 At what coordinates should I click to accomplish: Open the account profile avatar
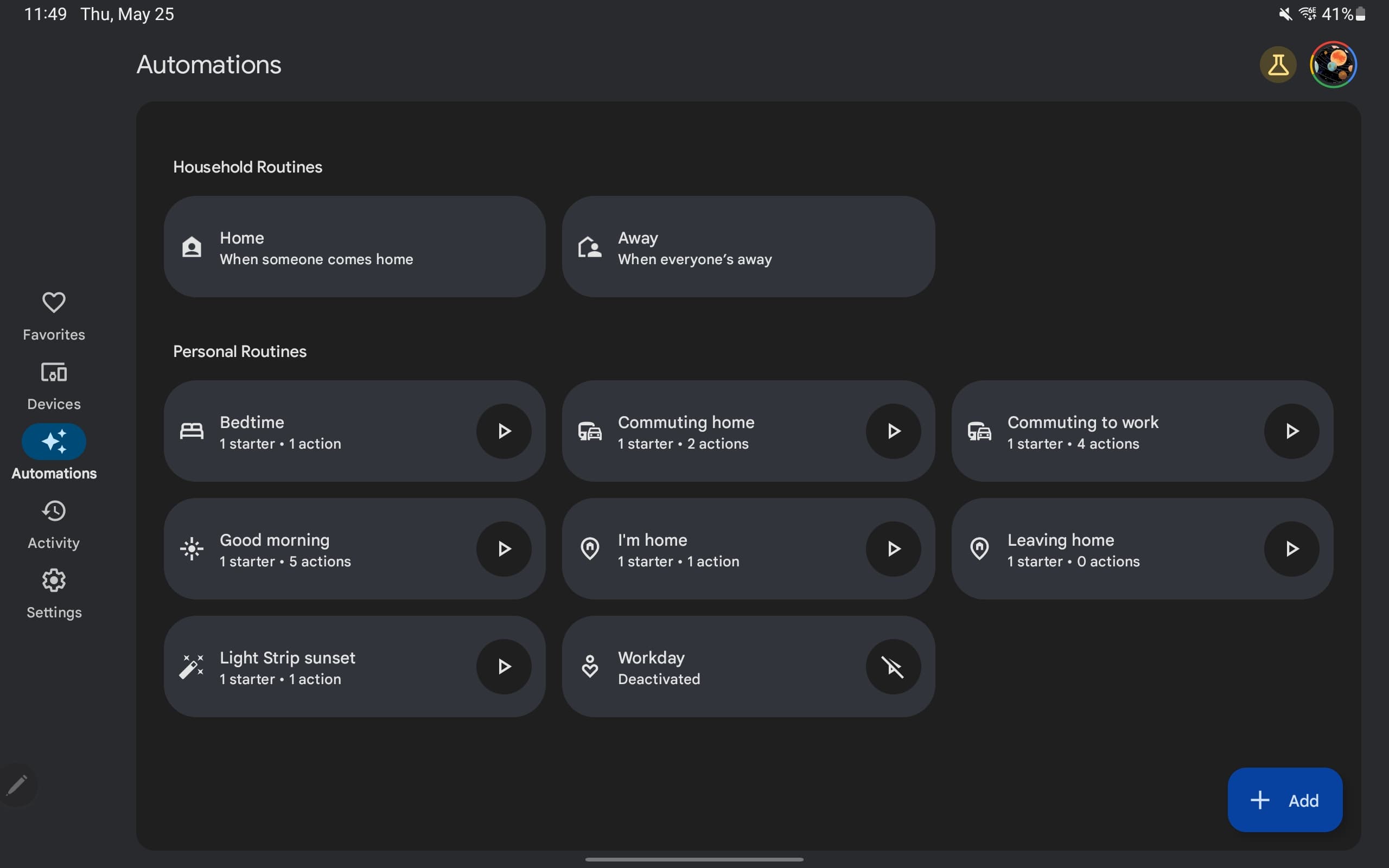click(1333, 65)
